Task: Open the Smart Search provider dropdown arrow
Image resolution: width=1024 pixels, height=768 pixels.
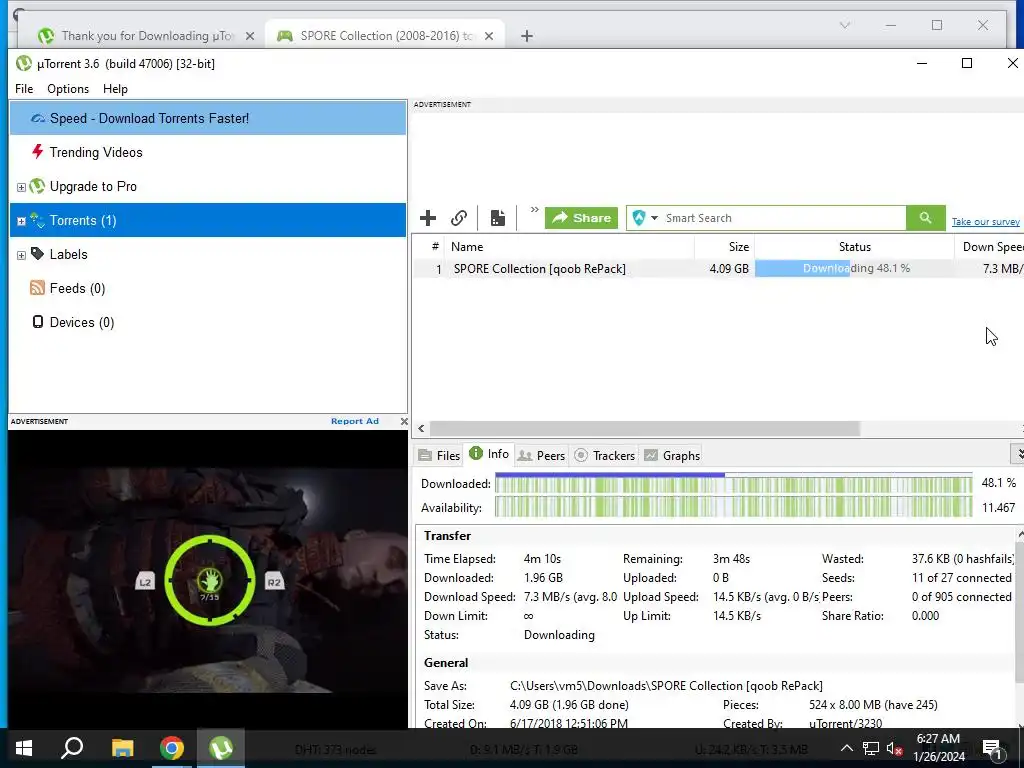Action: coord(654,218)
